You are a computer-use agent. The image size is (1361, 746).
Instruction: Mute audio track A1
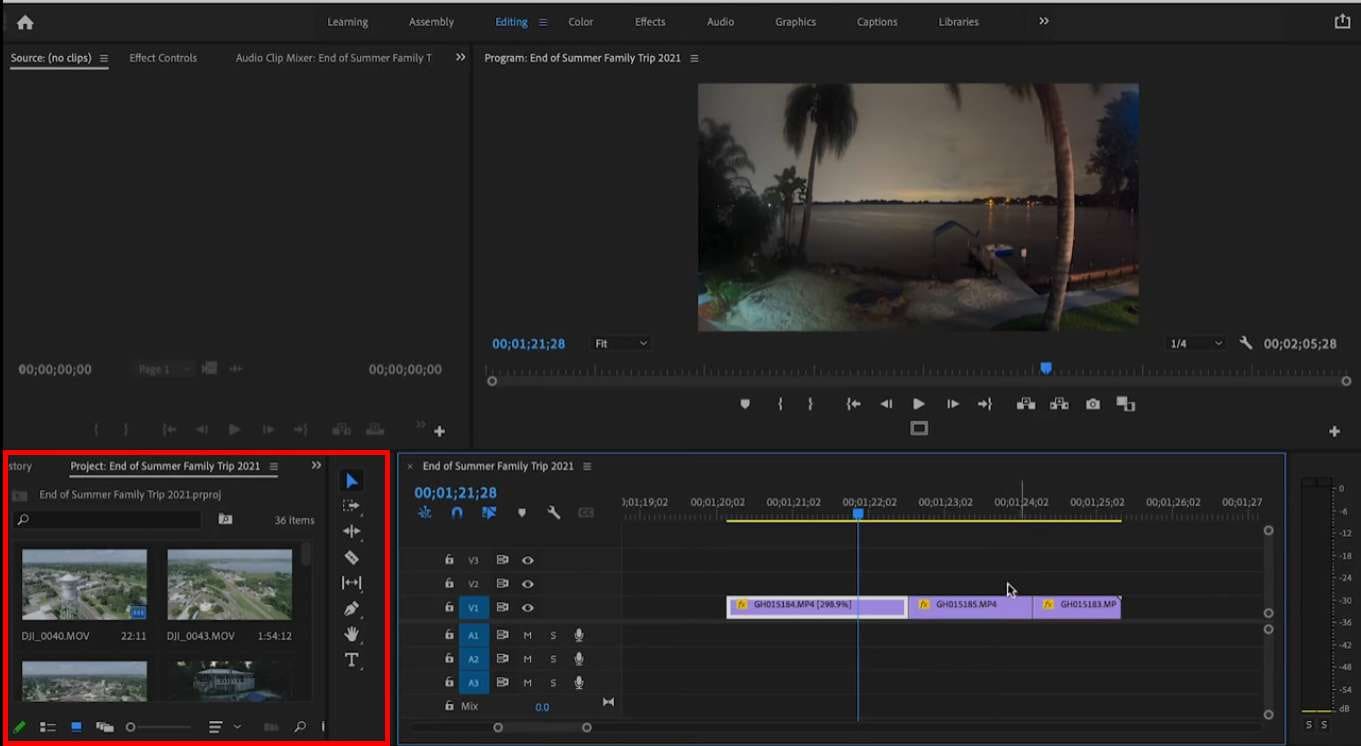(x=527, y=635)
